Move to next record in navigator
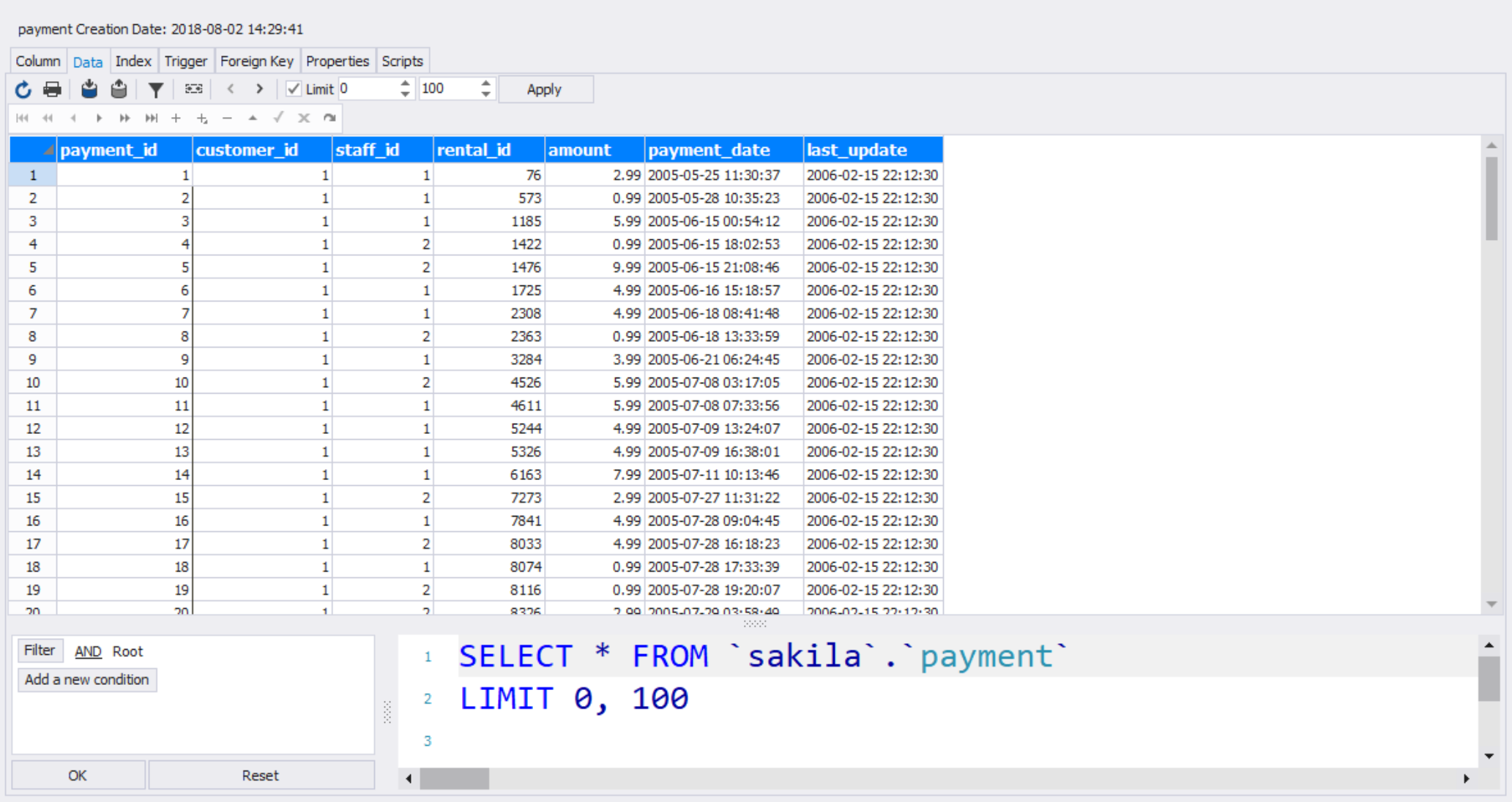 tap(99, 118)
